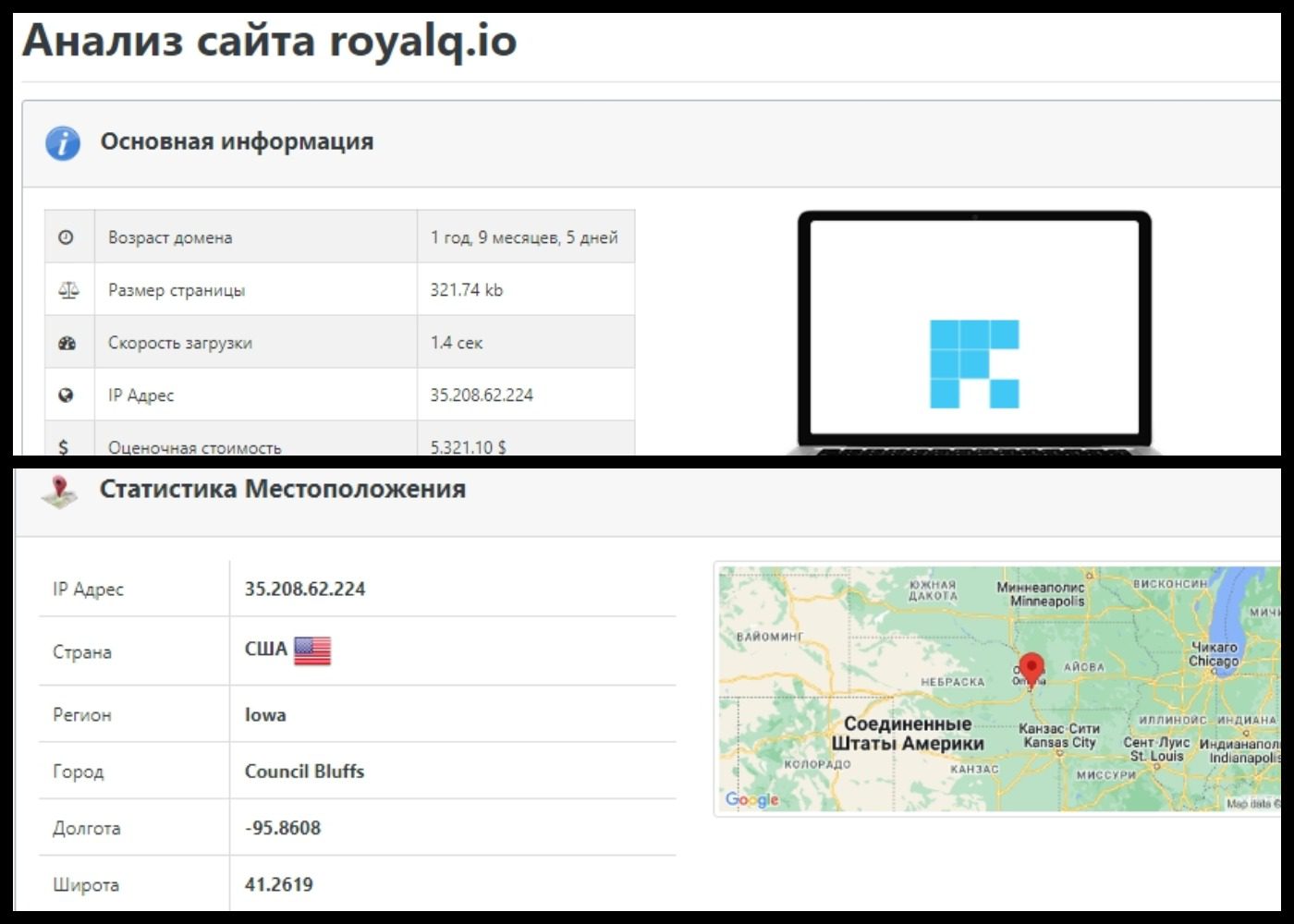The height and width of the screenshot is (924, 1294).
Task: Click the value 1.4 сек
Action: pos(457,343)
